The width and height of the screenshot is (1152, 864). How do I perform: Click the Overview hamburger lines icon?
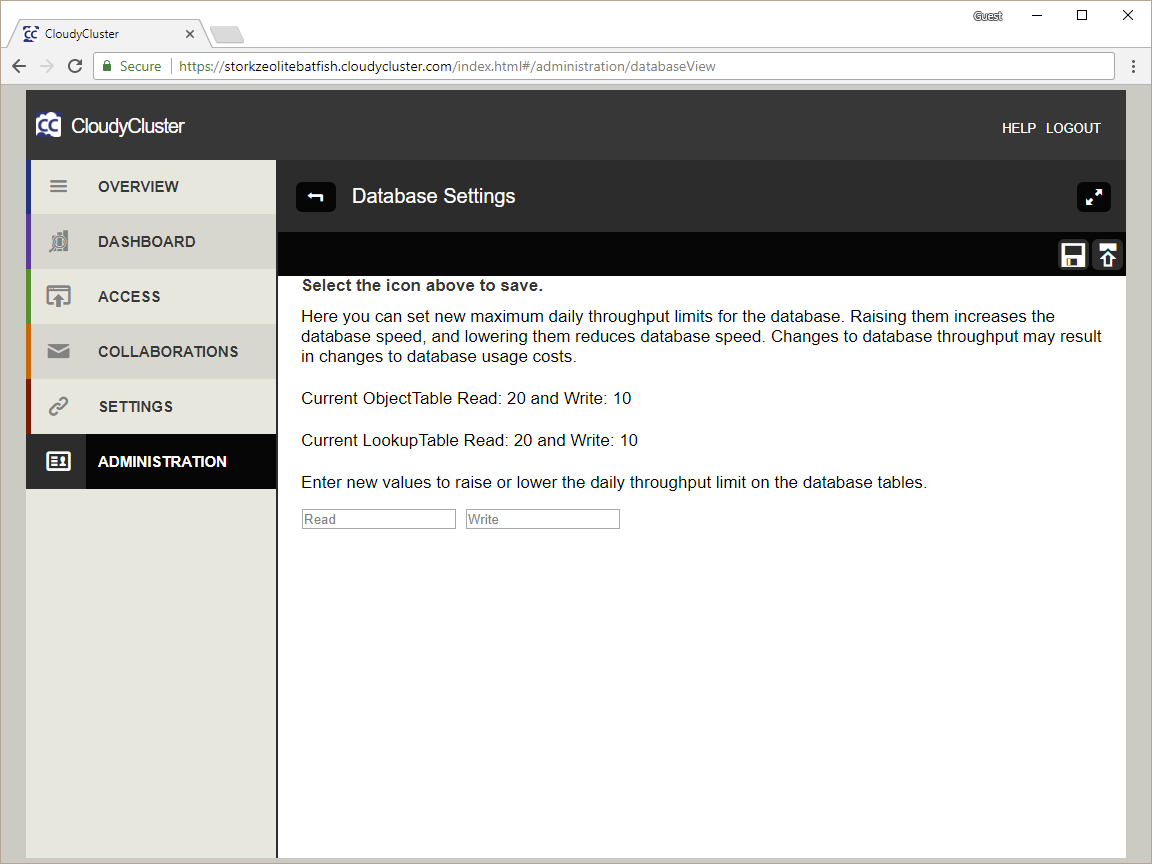[59, 187]
